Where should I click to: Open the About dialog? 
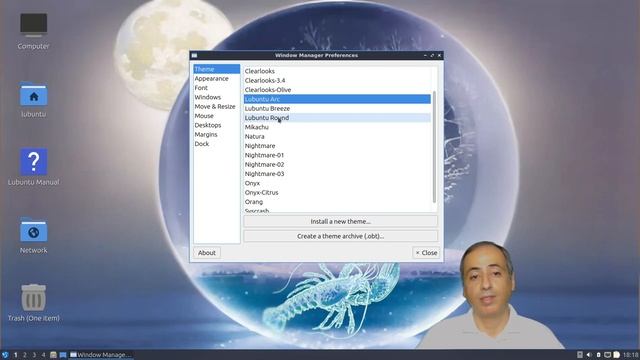207,253
